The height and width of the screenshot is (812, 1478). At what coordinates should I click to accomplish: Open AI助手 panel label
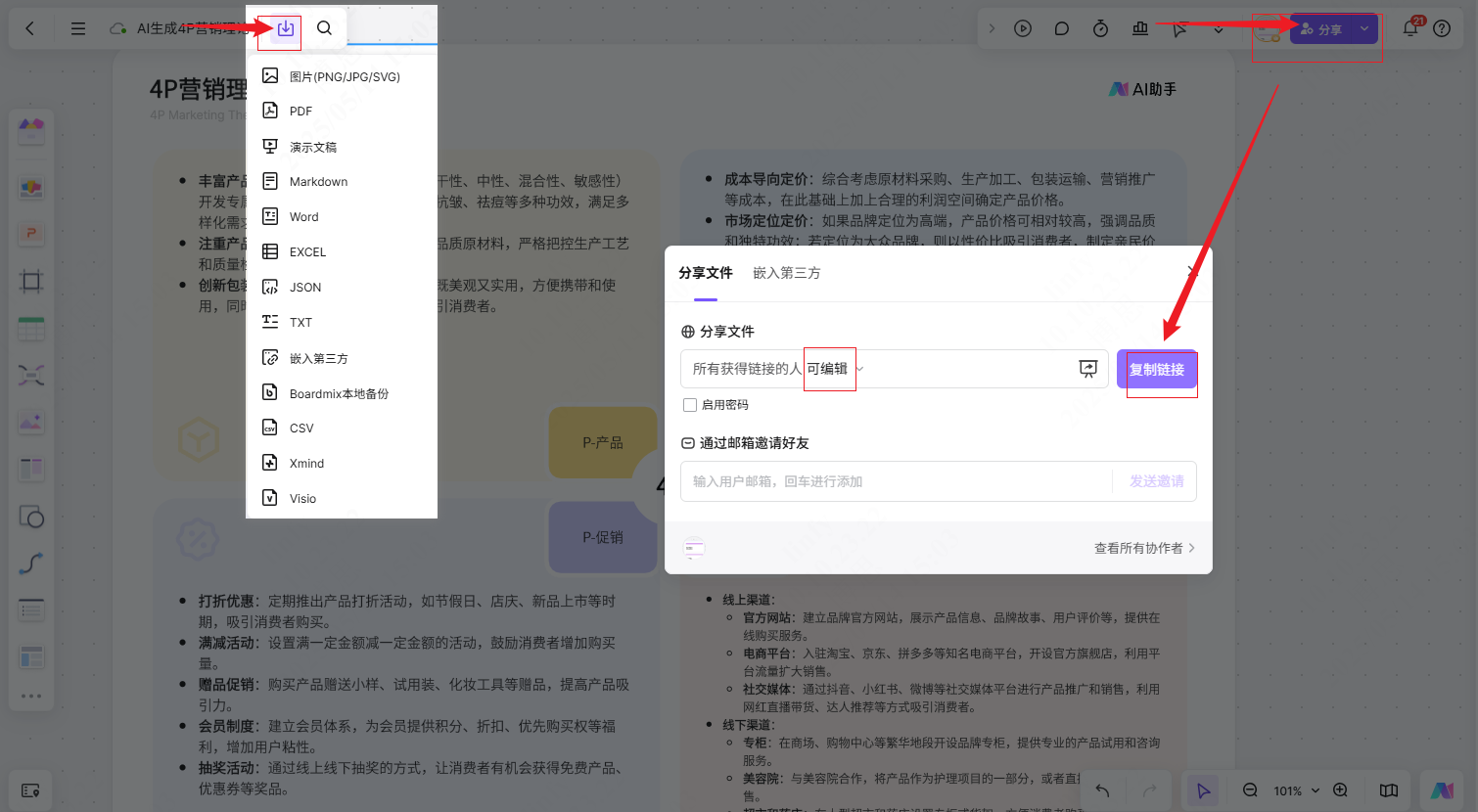coord(1142,89)
